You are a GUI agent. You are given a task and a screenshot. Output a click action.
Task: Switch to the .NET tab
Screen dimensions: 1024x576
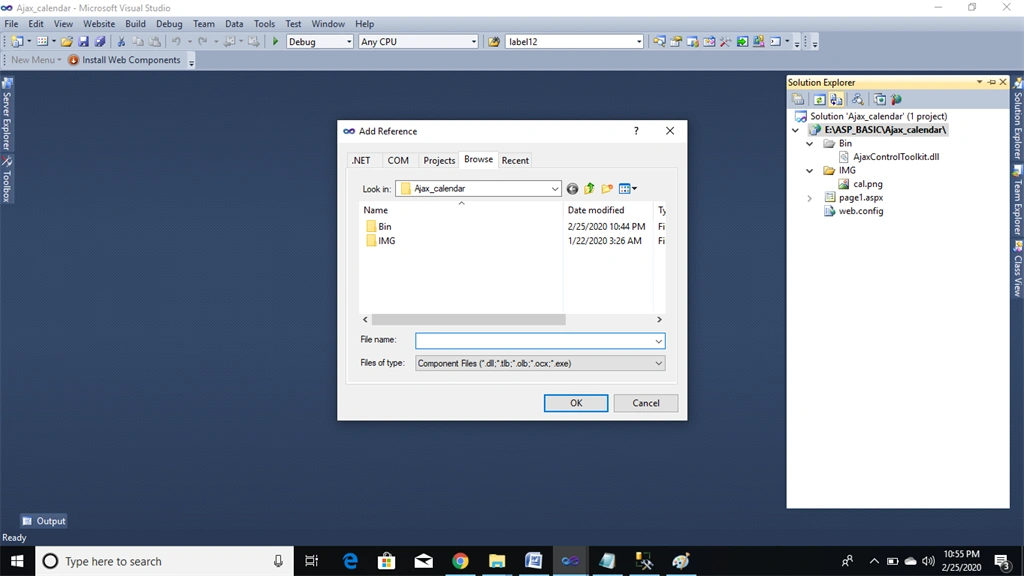pyautogui.click(x=361, y=161)
